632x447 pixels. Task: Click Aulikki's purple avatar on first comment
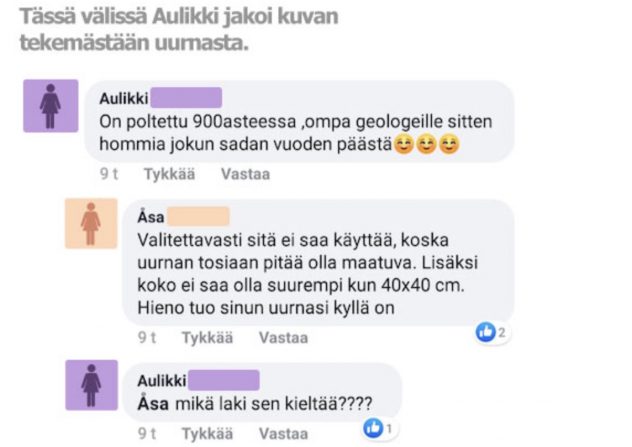click(x=50, y=106)
